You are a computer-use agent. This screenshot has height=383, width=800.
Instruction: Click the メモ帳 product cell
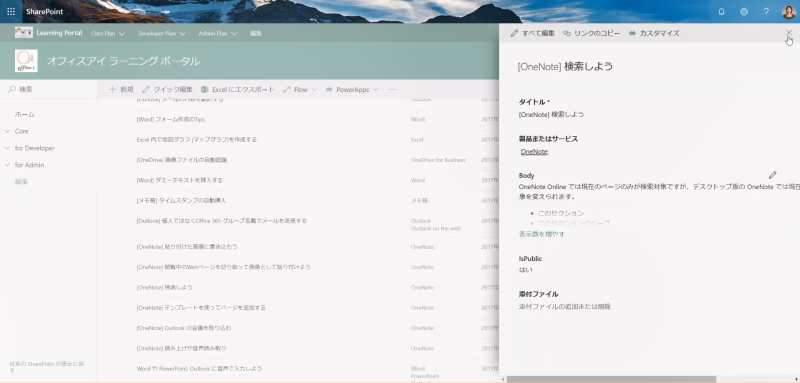419,200
